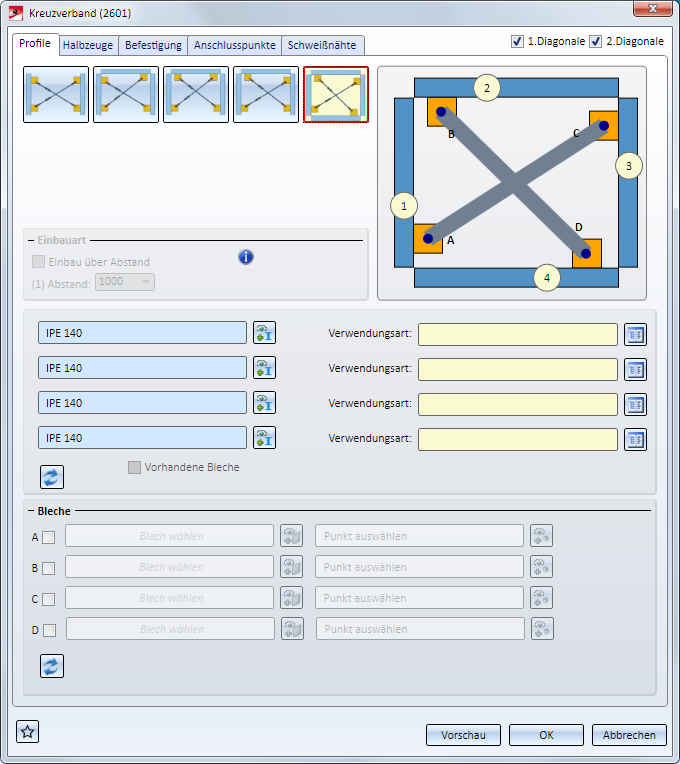Click point select icon in row D
Image resolution: width=680 pixels, height=764 pixels.
(x=543, y=629)
